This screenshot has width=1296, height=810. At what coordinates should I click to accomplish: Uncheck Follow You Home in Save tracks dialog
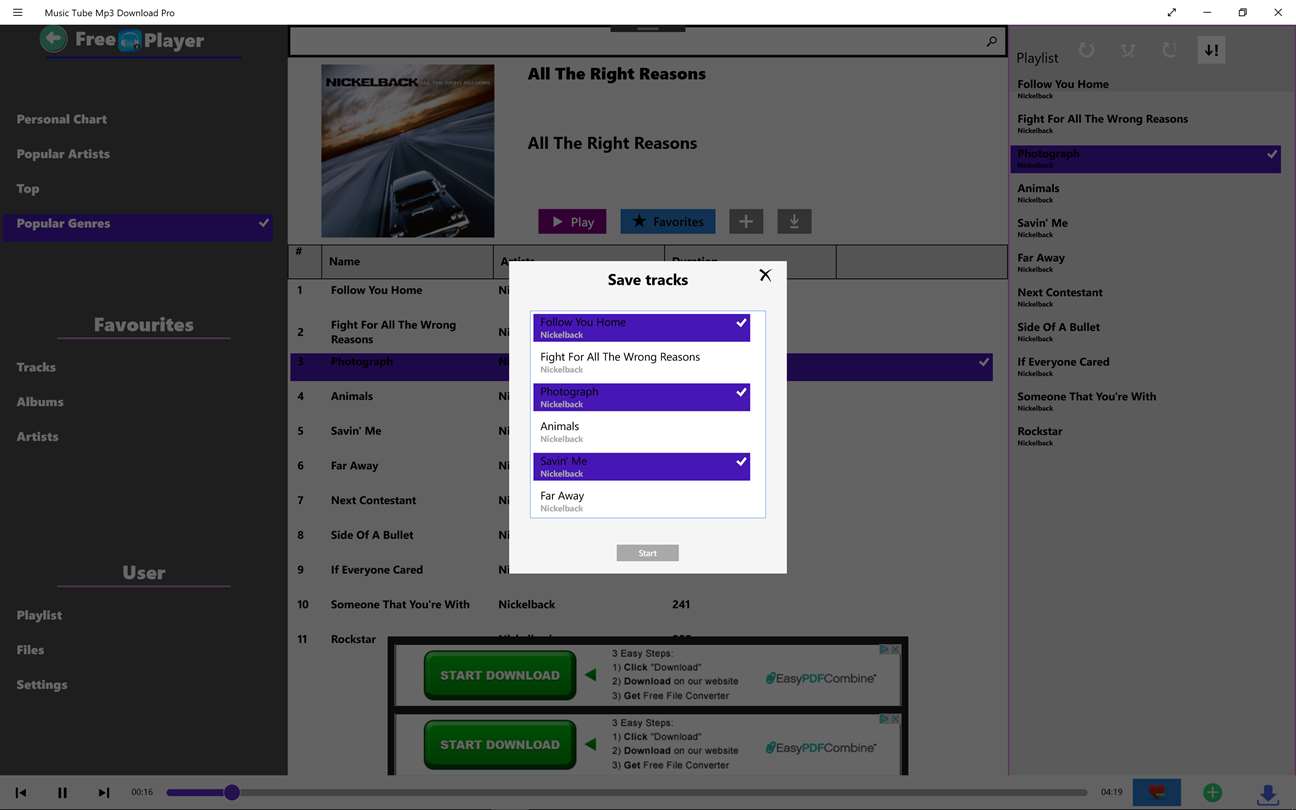tap(641, 328)
